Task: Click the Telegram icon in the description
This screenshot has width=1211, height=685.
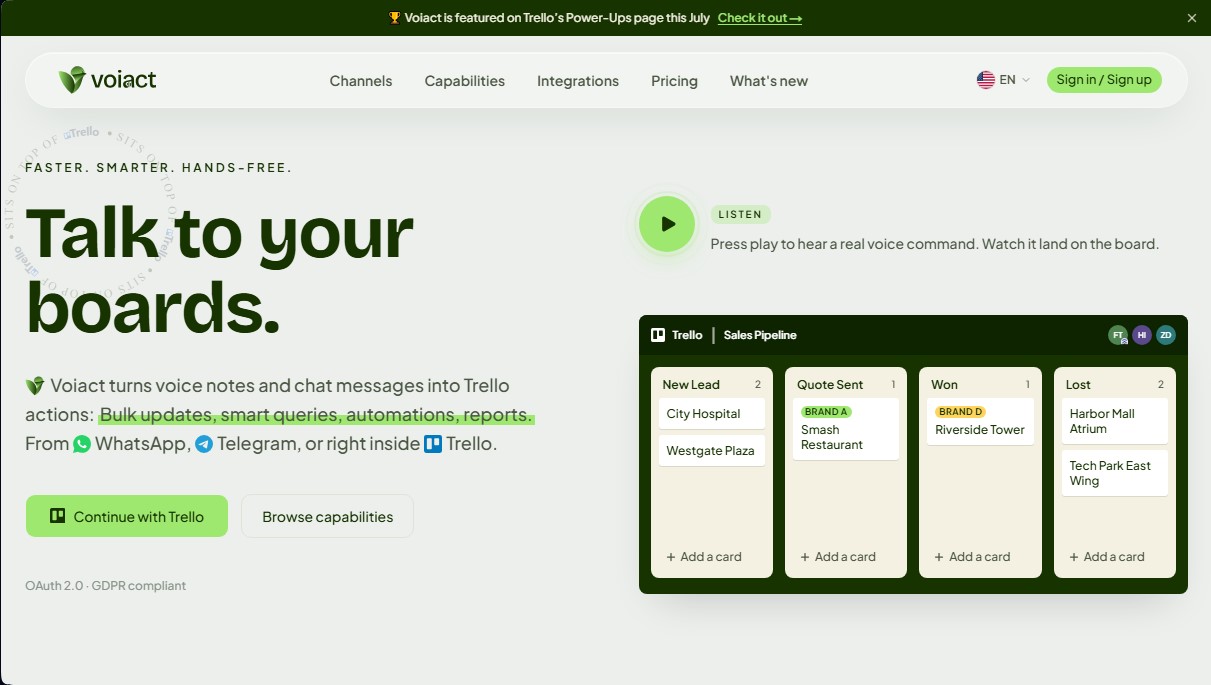Action: click(x=204, y=444)
